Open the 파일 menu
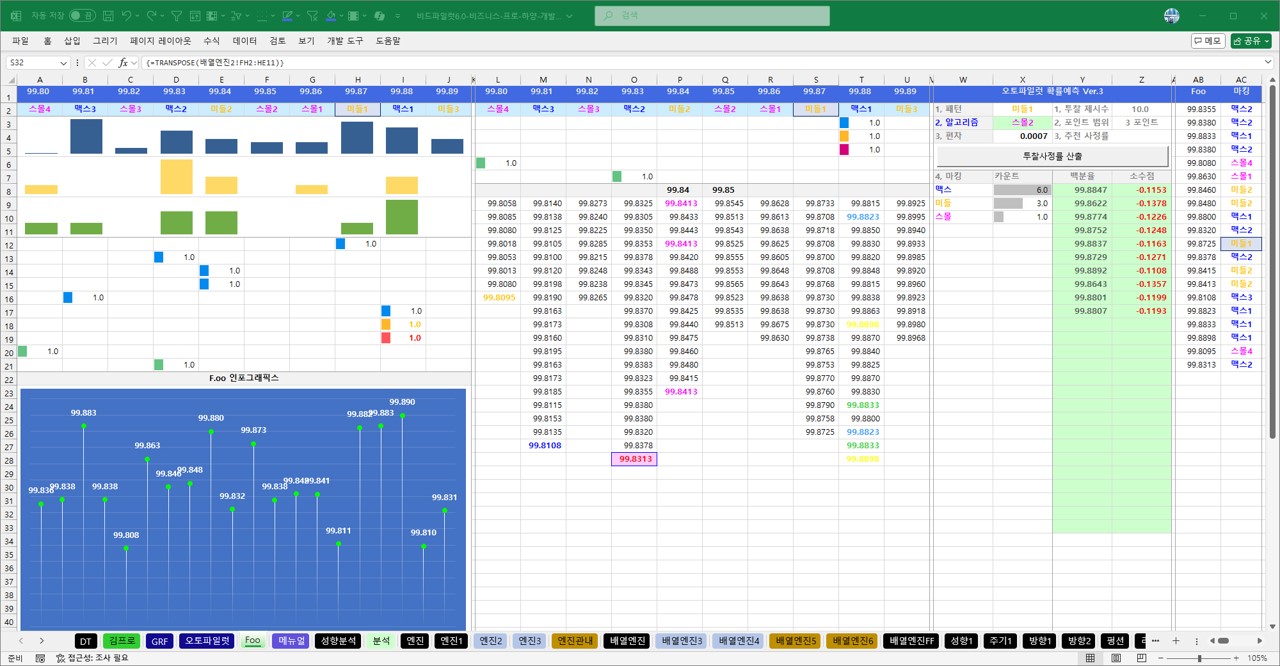The image size is (1280, 666). [x=20, y=41]
